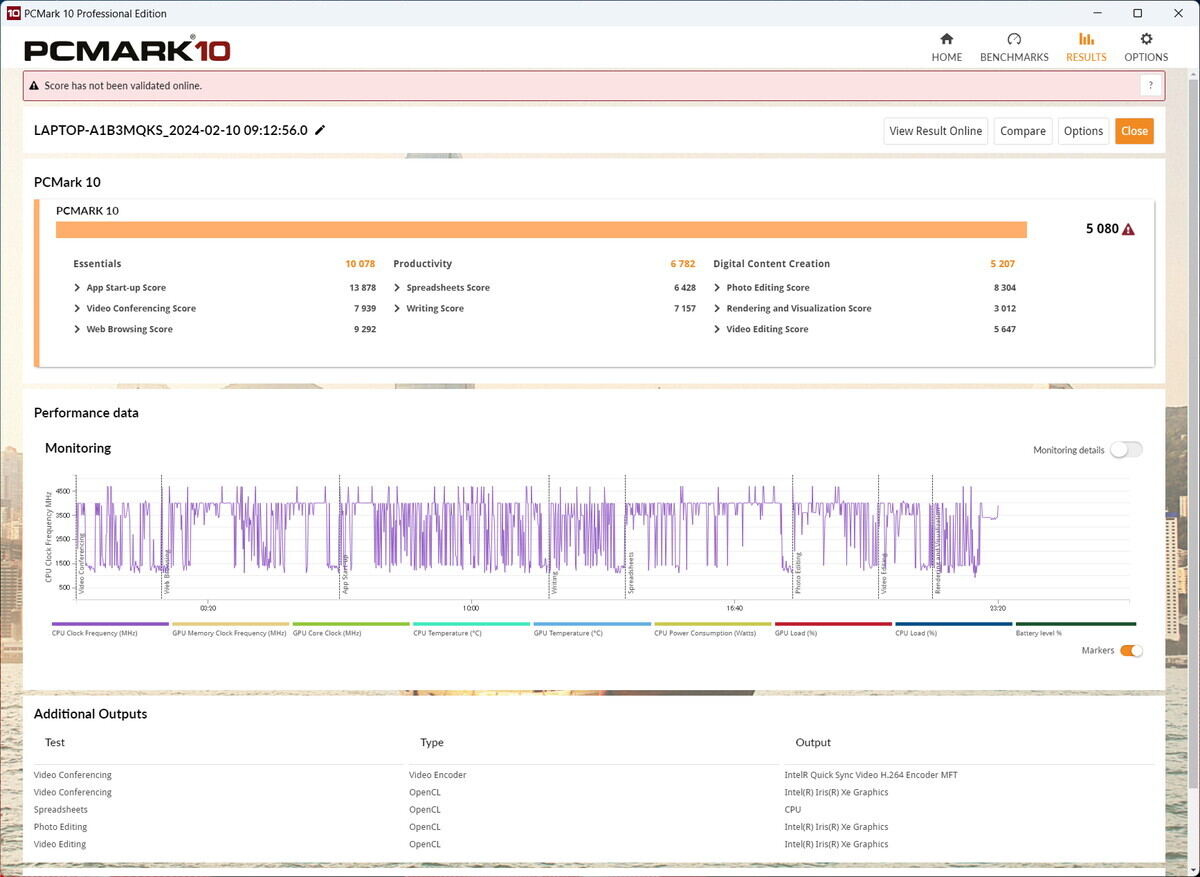Select the CPU Load legend swatch
Image resolution: width=1200 pixels, height=877 pixels.
point(954,624)
